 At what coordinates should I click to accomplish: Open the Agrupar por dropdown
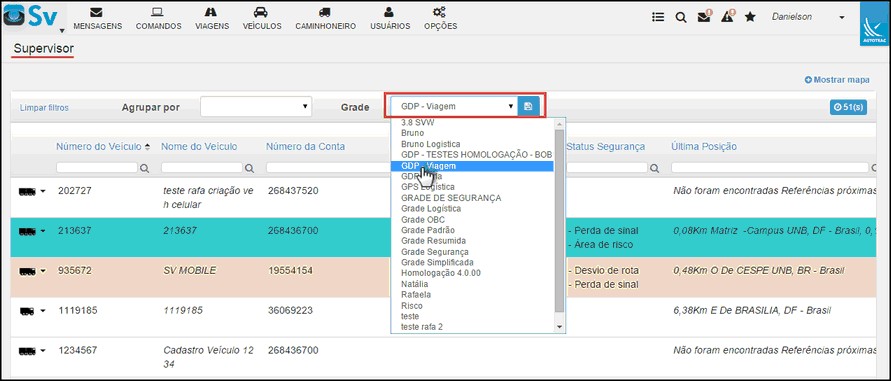[256, 106]
